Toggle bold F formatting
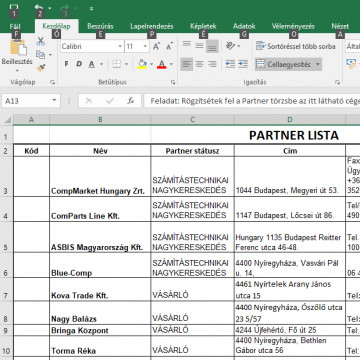This screenshot has height=360, width=360. tap(66, 64)
